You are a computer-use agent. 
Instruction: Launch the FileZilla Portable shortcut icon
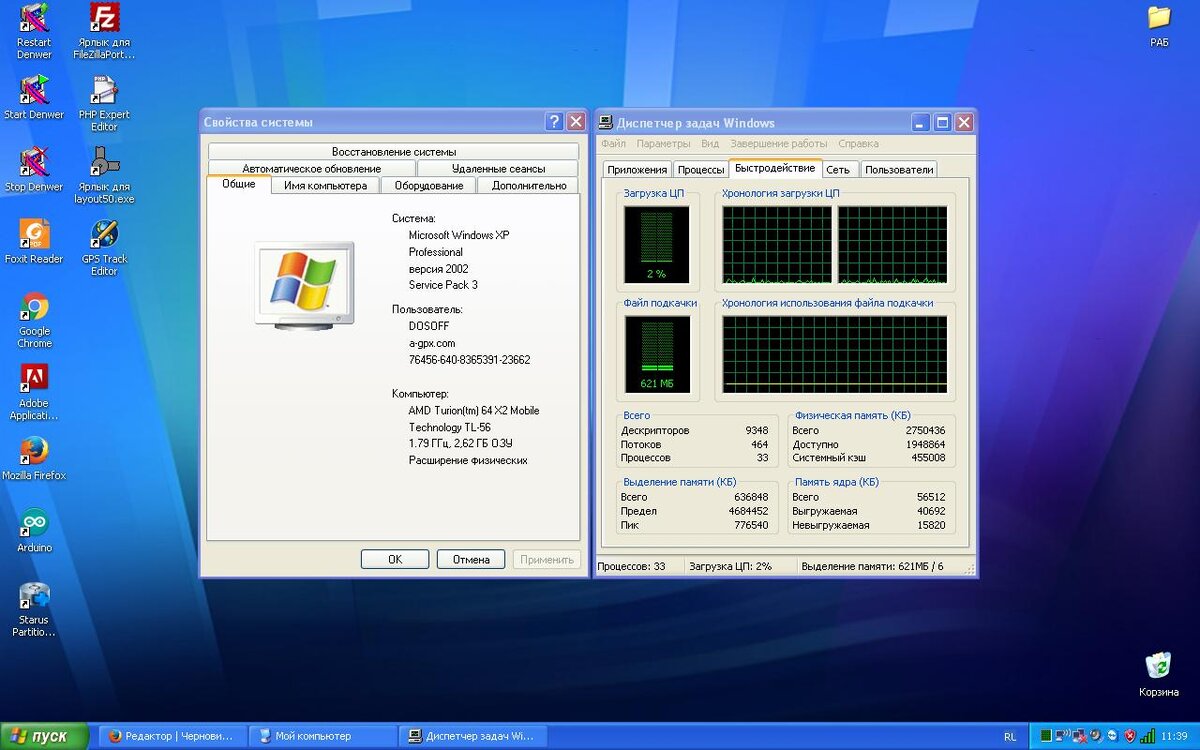click(x=104, y=18)
